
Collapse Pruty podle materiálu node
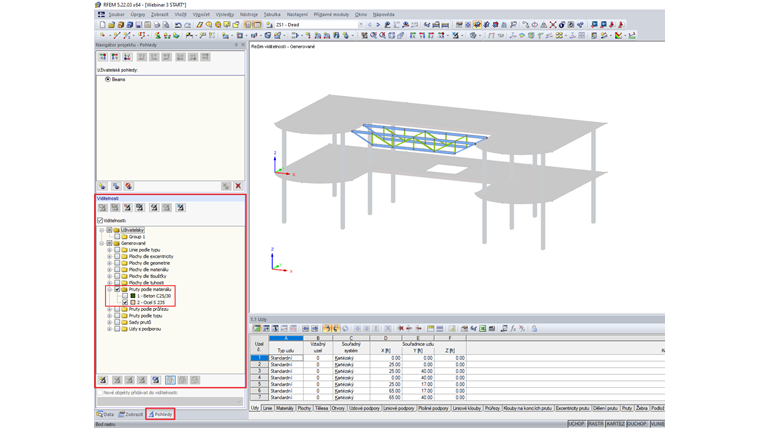pos(110,289)
